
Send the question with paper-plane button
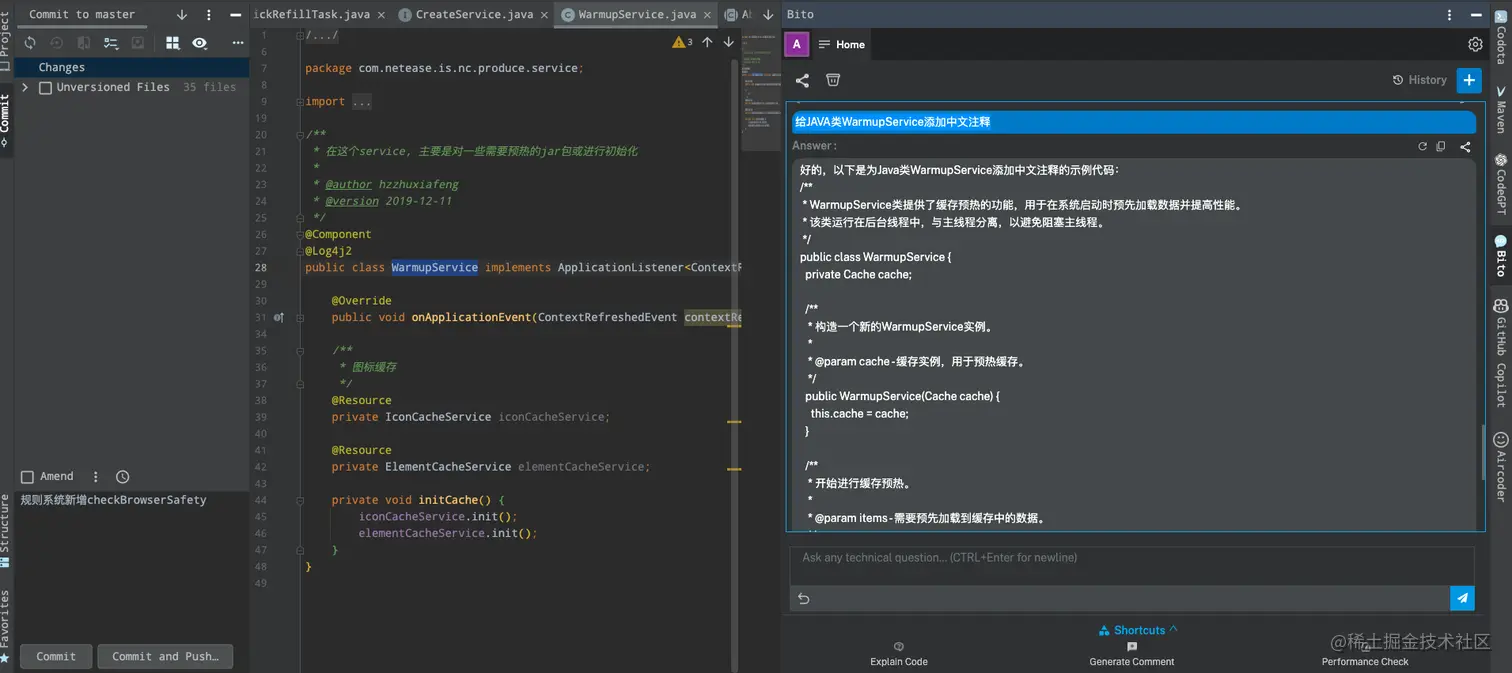[1462, 598]
